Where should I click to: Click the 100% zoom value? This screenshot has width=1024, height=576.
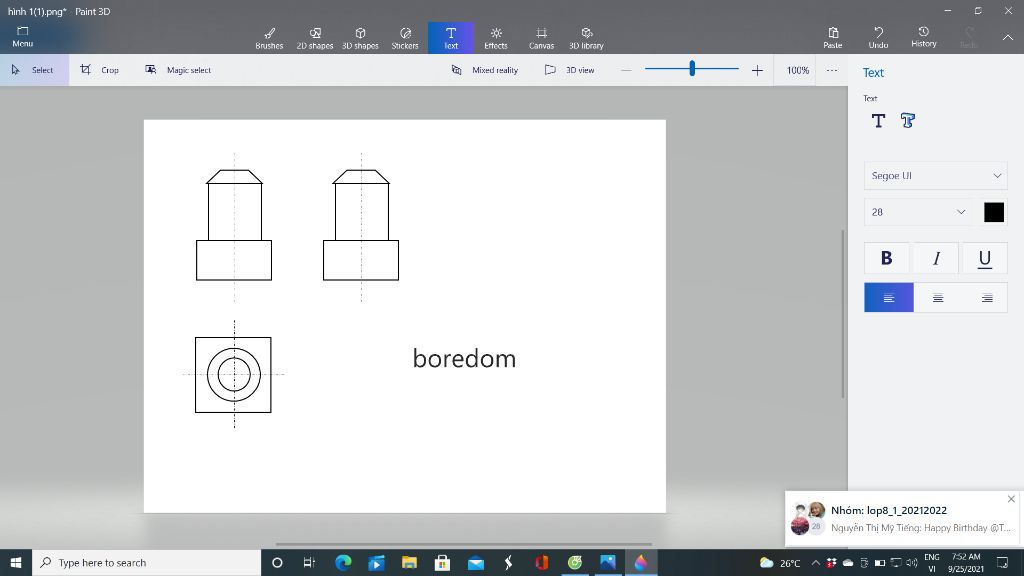[797, 70]
